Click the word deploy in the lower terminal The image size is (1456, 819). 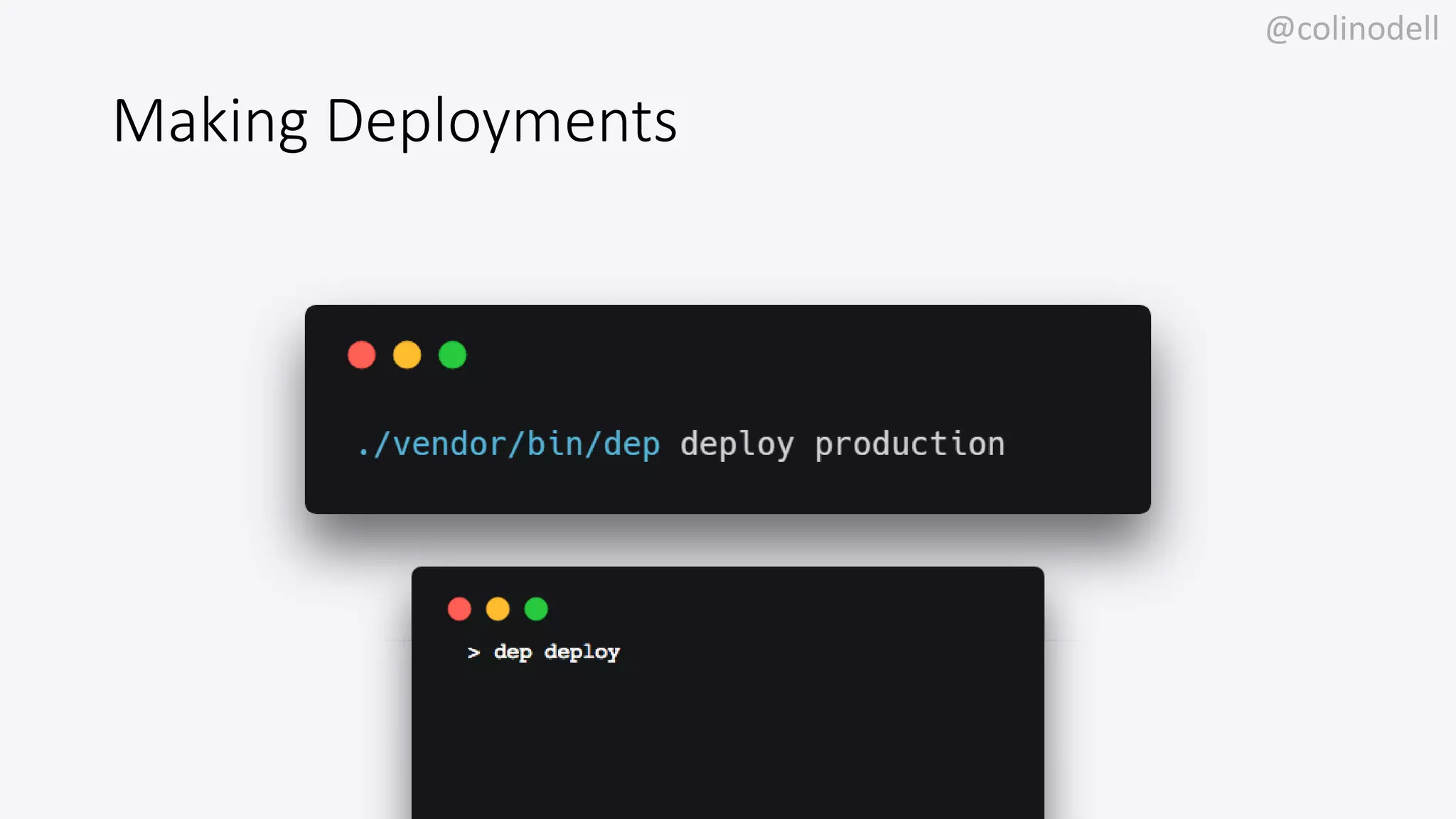pos(582,653)
